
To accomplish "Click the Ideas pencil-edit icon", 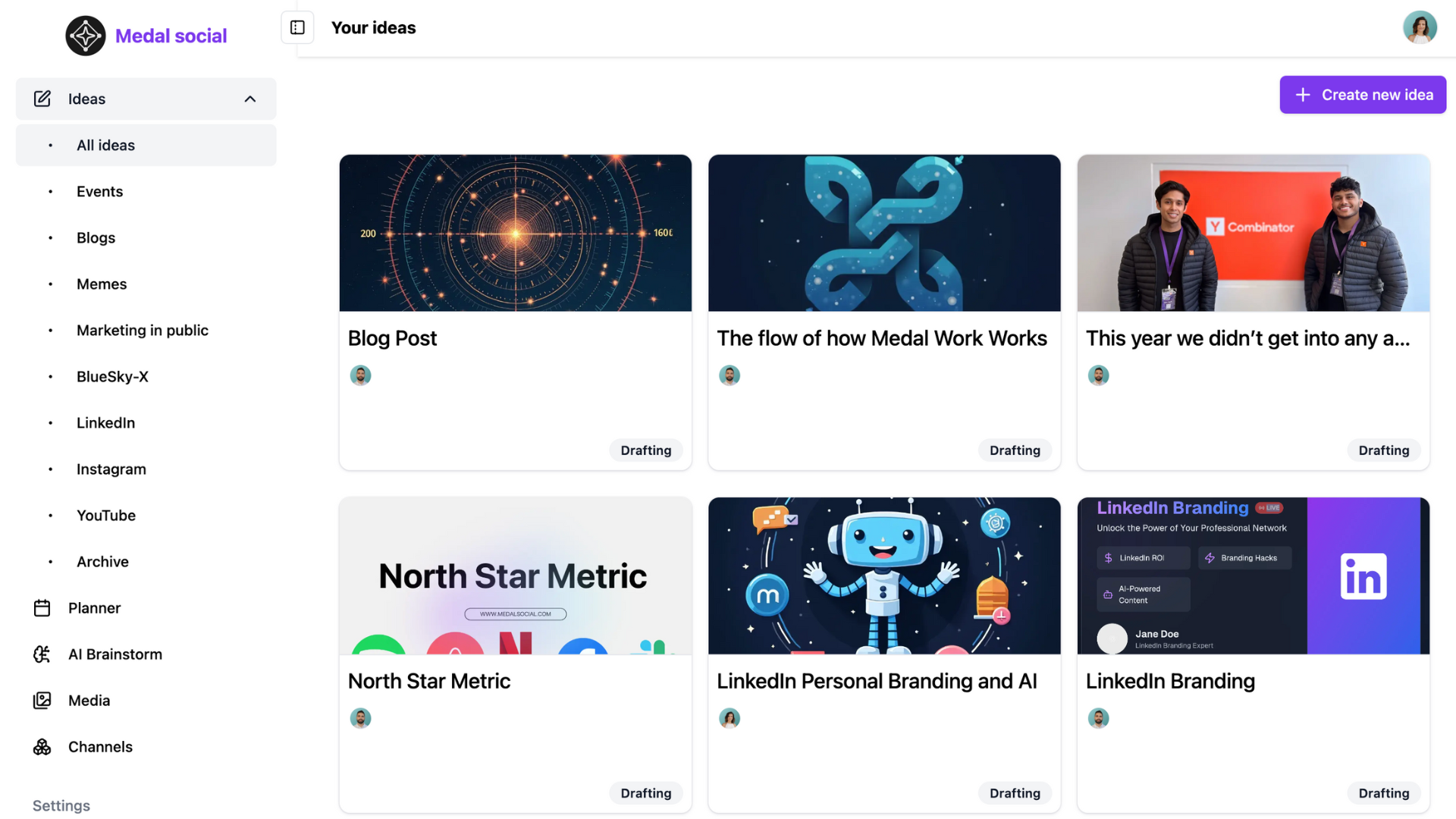I will (x=42, y=99).
